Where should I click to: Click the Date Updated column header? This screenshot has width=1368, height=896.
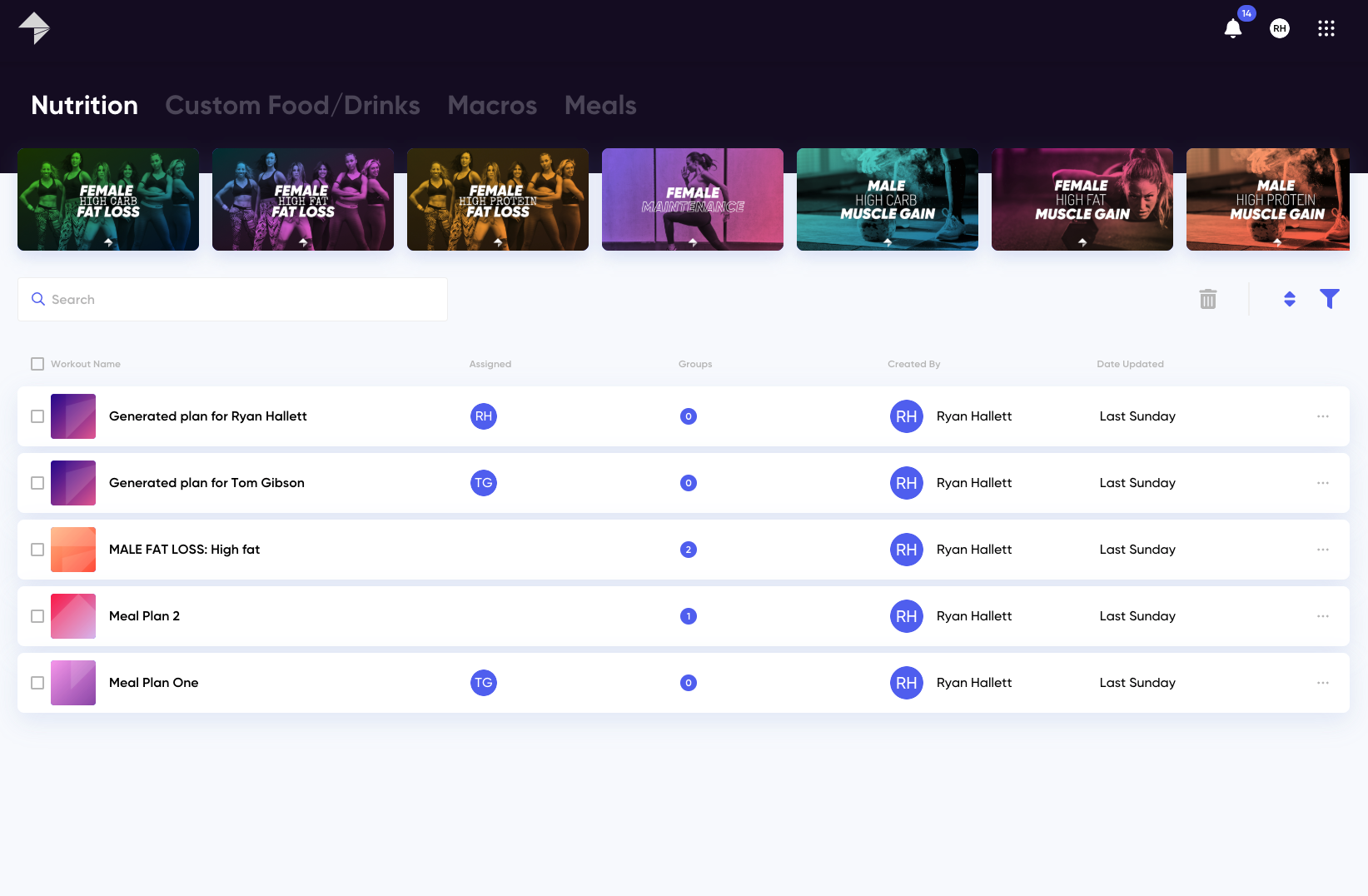coord(1131,364)
